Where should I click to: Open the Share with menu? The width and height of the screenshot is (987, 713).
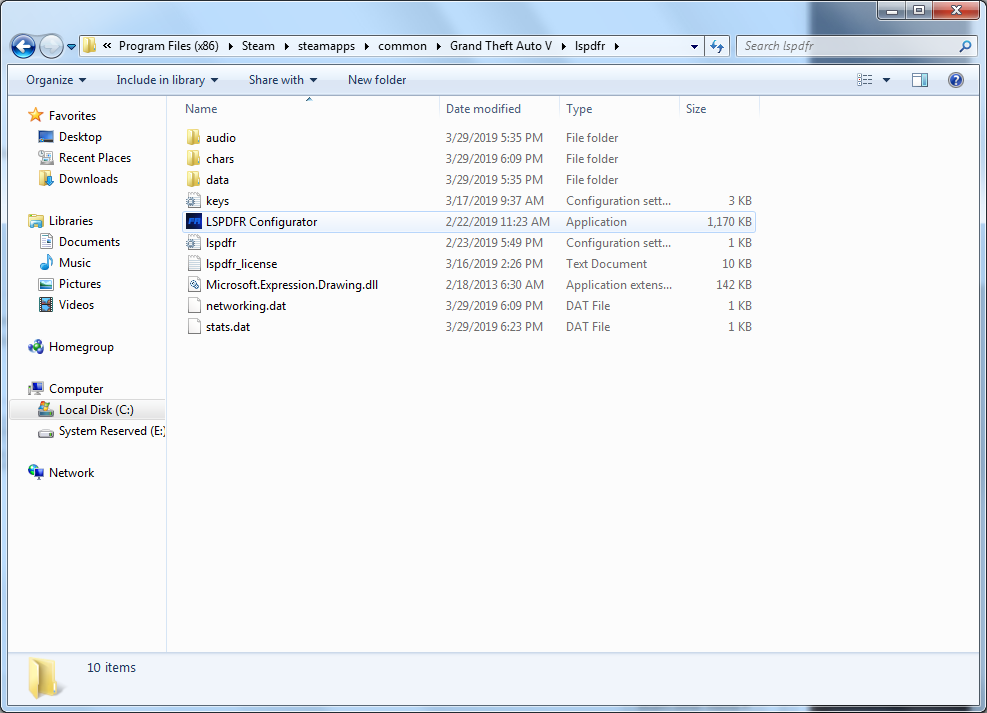coord(283,80)
